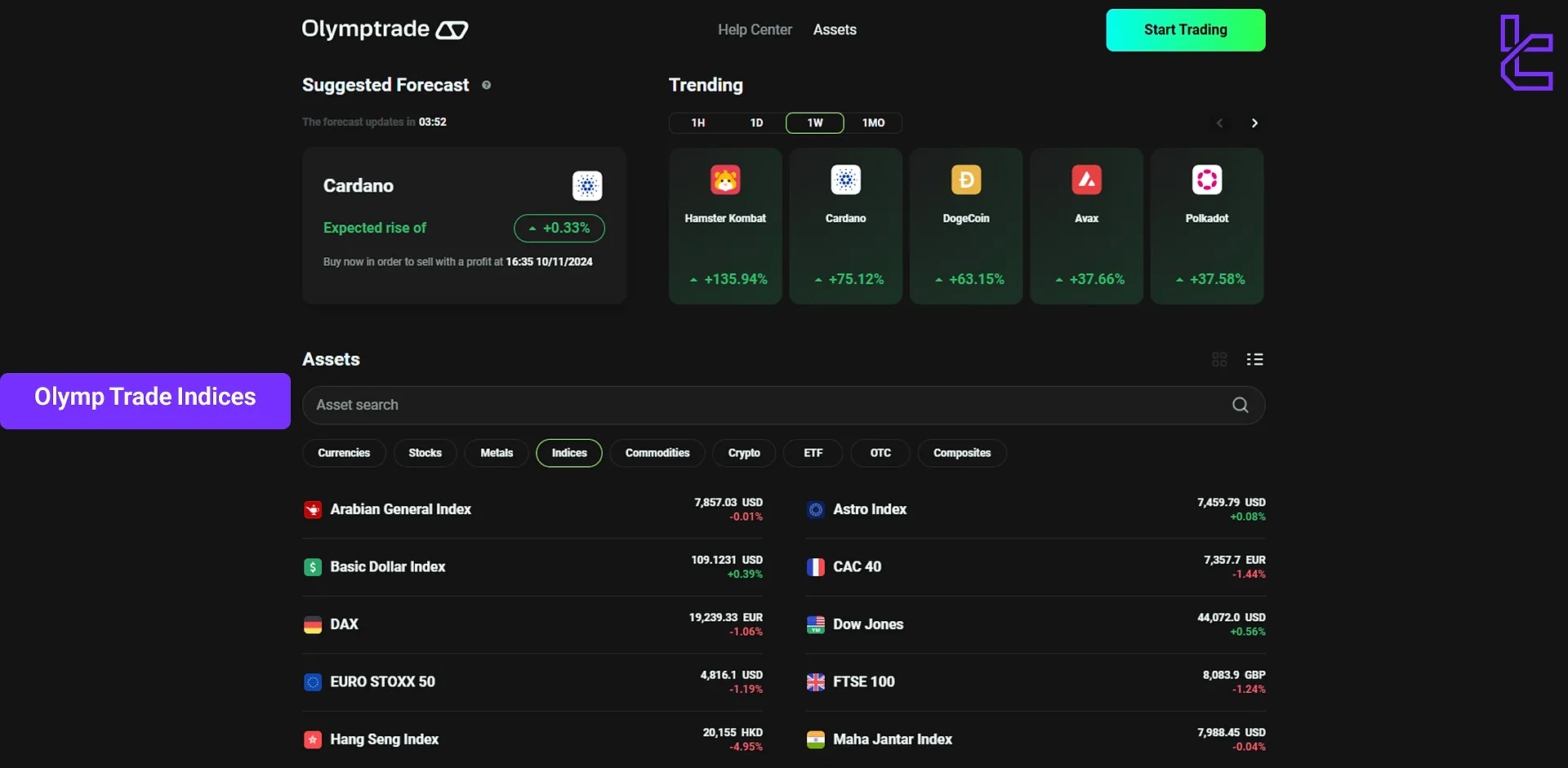The height and width of the screenshot is (768, 1568).
Task: Click the Maha Jantar Index icon
Action: click(816, 740)
